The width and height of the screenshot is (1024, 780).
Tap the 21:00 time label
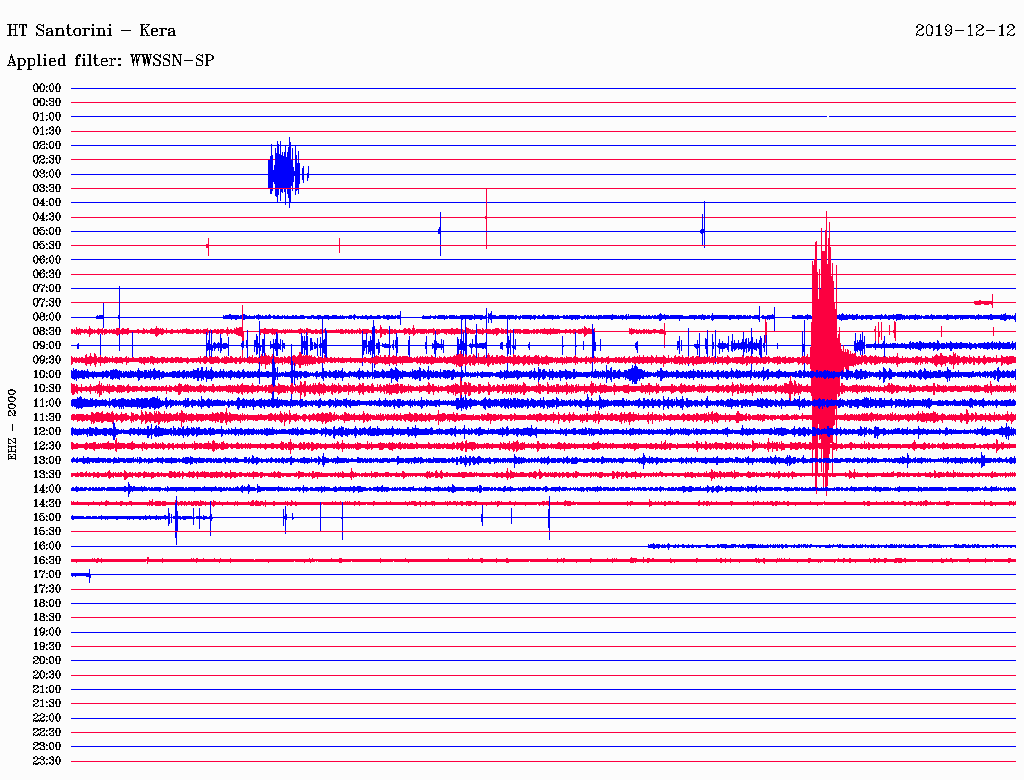[x=47, y=689]
